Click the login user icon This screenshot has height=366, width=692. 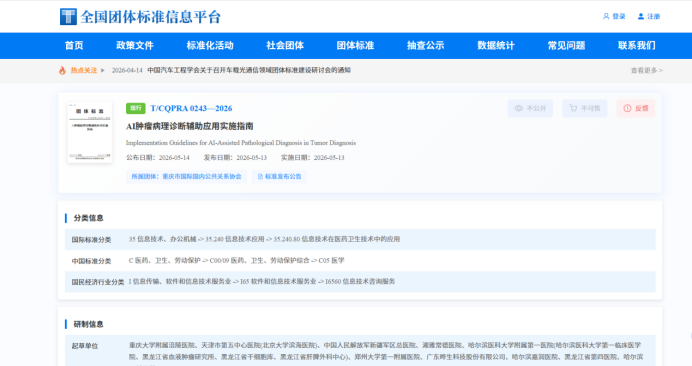click(x=606, y=16)
